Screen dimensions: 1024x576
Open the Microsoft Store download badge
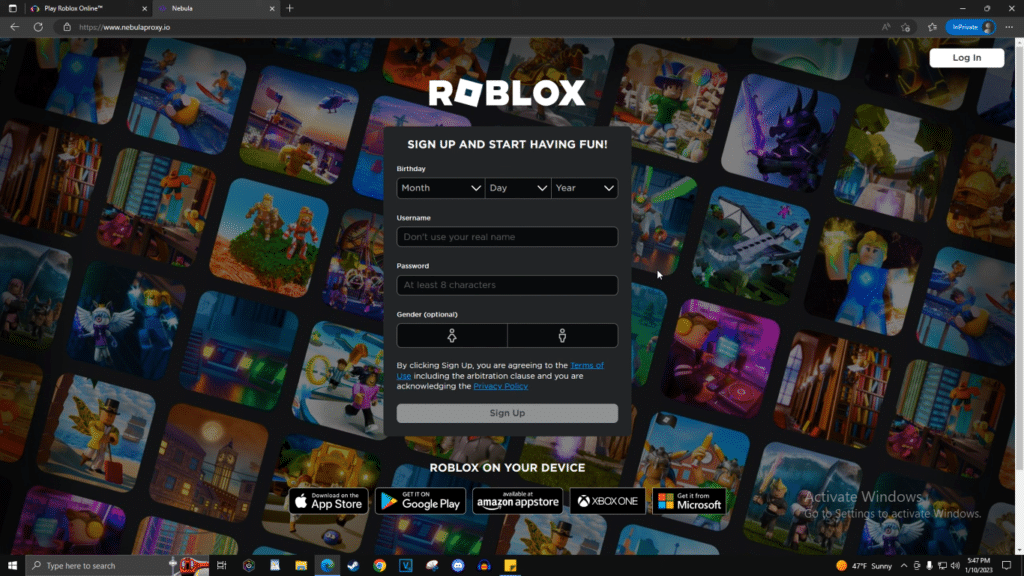coord(691,500)
